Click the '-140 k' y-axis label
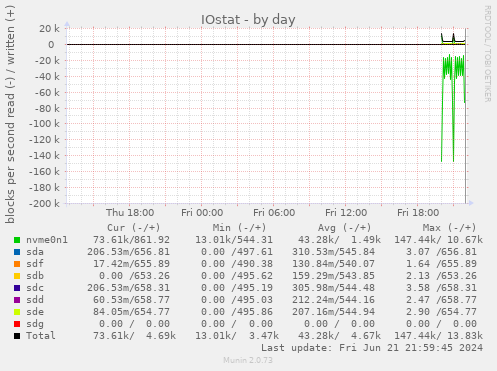This screenshot has height=371, width=497. click(x=44, y=156)
